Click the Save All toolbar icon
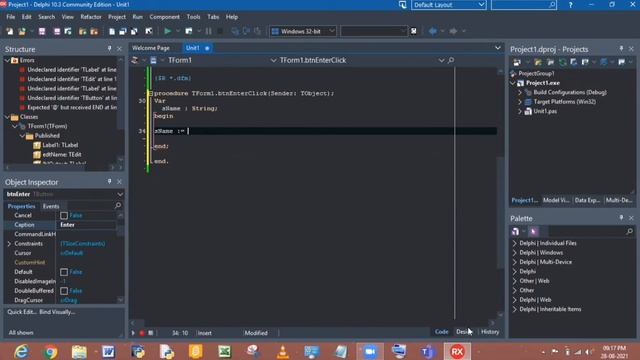Screen dimensions: 640x360 pos(56,31)
